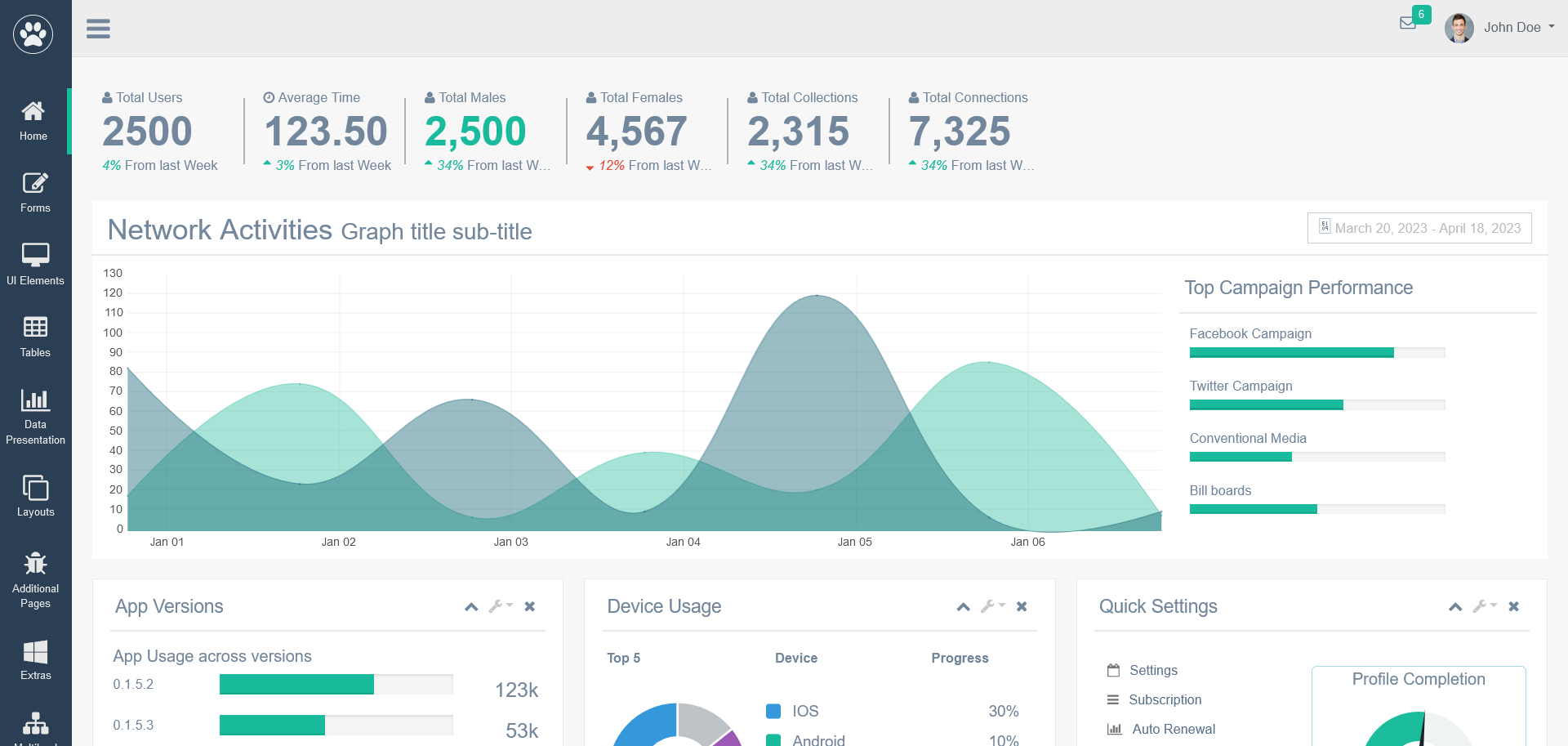Collapse the Quick Settings panel
The image size is (1568, 746).
pos(1455,607)
